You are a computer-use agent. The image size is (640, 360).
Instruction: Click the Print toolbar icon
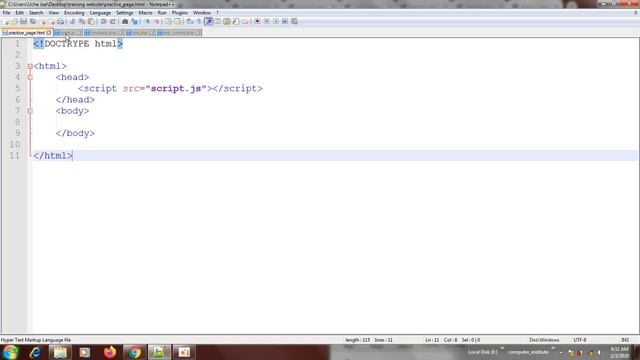[x=60, y=21]
